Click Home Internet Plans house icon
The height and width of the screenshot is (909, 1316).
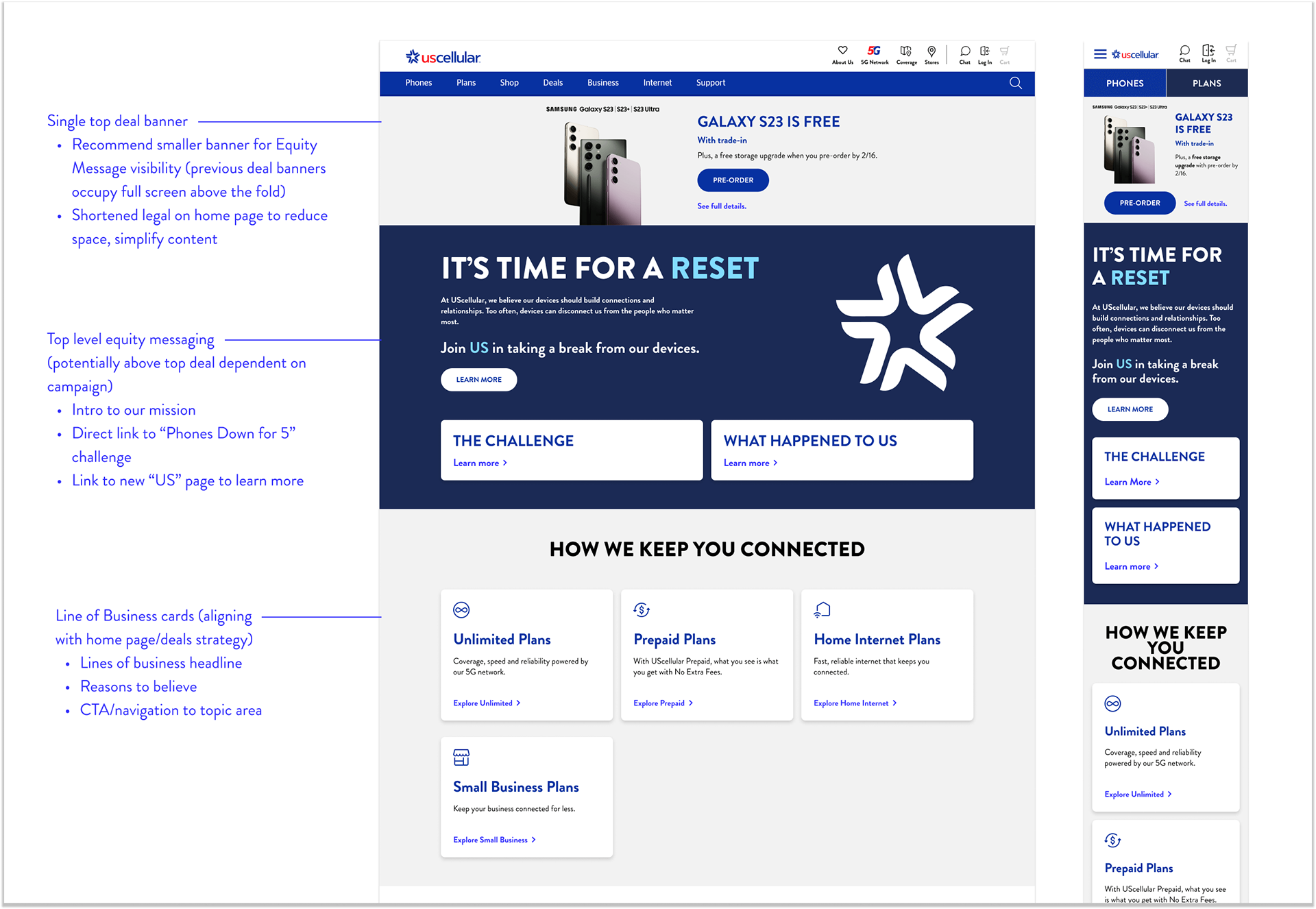point(822,609)
